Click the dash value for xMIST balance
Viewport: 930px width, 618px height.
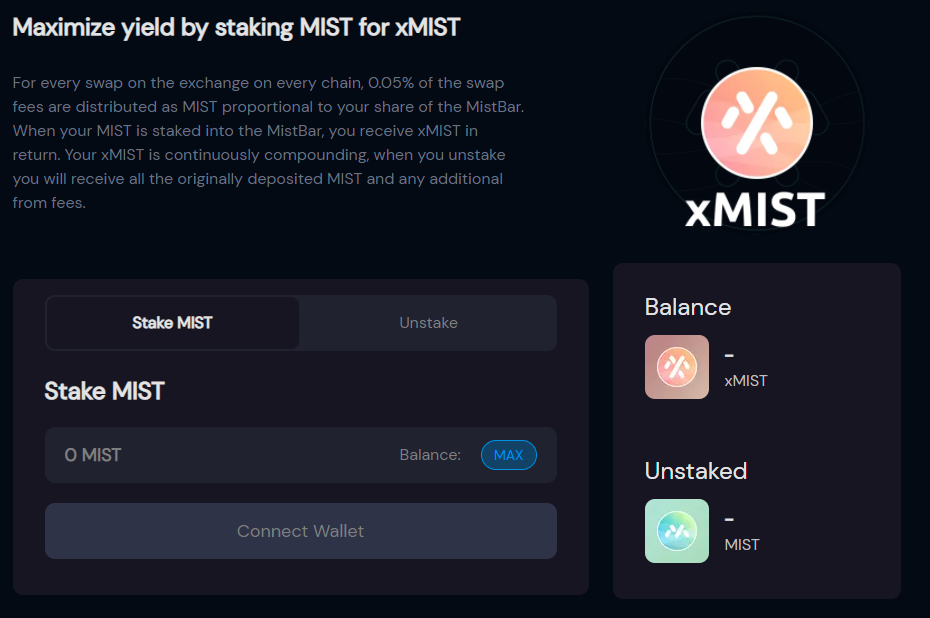point(730,355)
